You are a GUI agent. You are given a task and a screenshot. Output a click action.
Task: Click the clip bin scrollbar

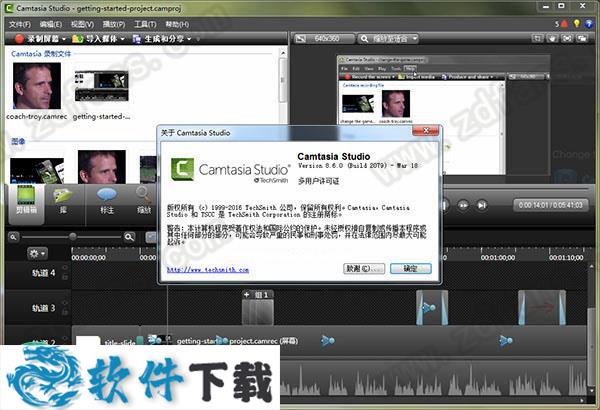[x=283, y=80]
